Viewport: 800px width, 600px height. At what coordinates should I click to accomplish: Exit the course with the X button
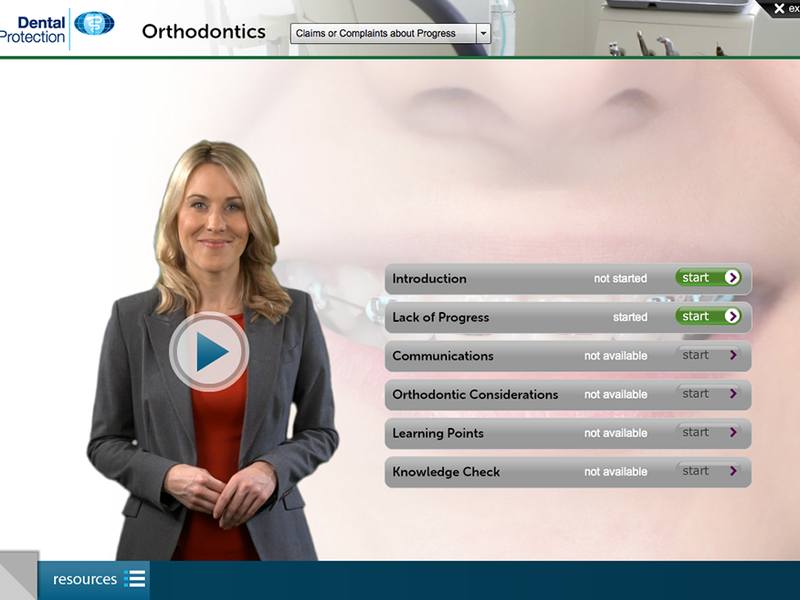click(779, 9)
